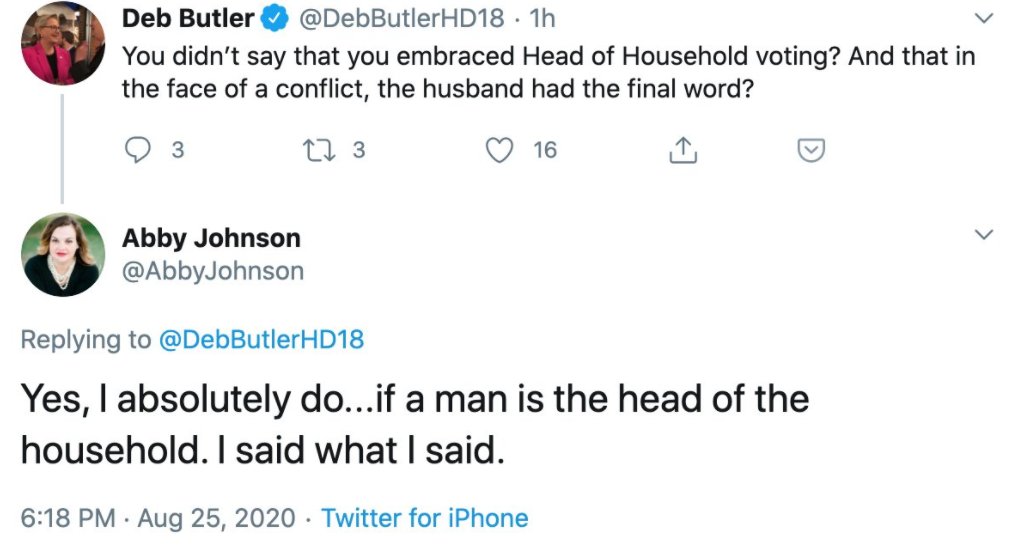
Task: Click the Deb Butler display name
Action: 187,18
